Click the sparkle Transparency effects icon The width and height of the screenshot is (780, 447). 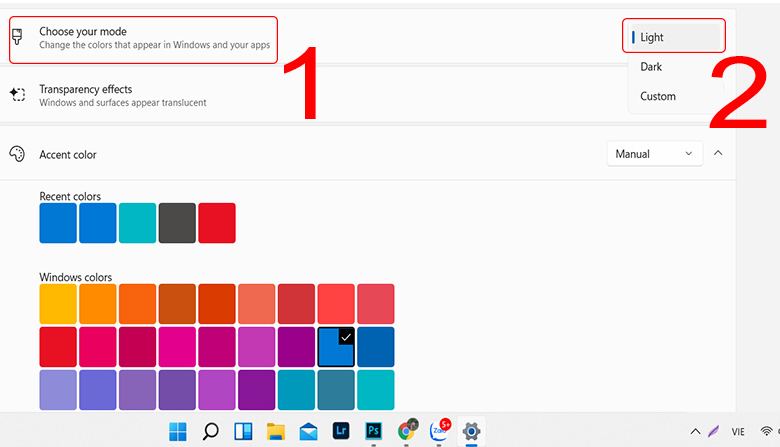pyautogui.click(x=17, y=94)
